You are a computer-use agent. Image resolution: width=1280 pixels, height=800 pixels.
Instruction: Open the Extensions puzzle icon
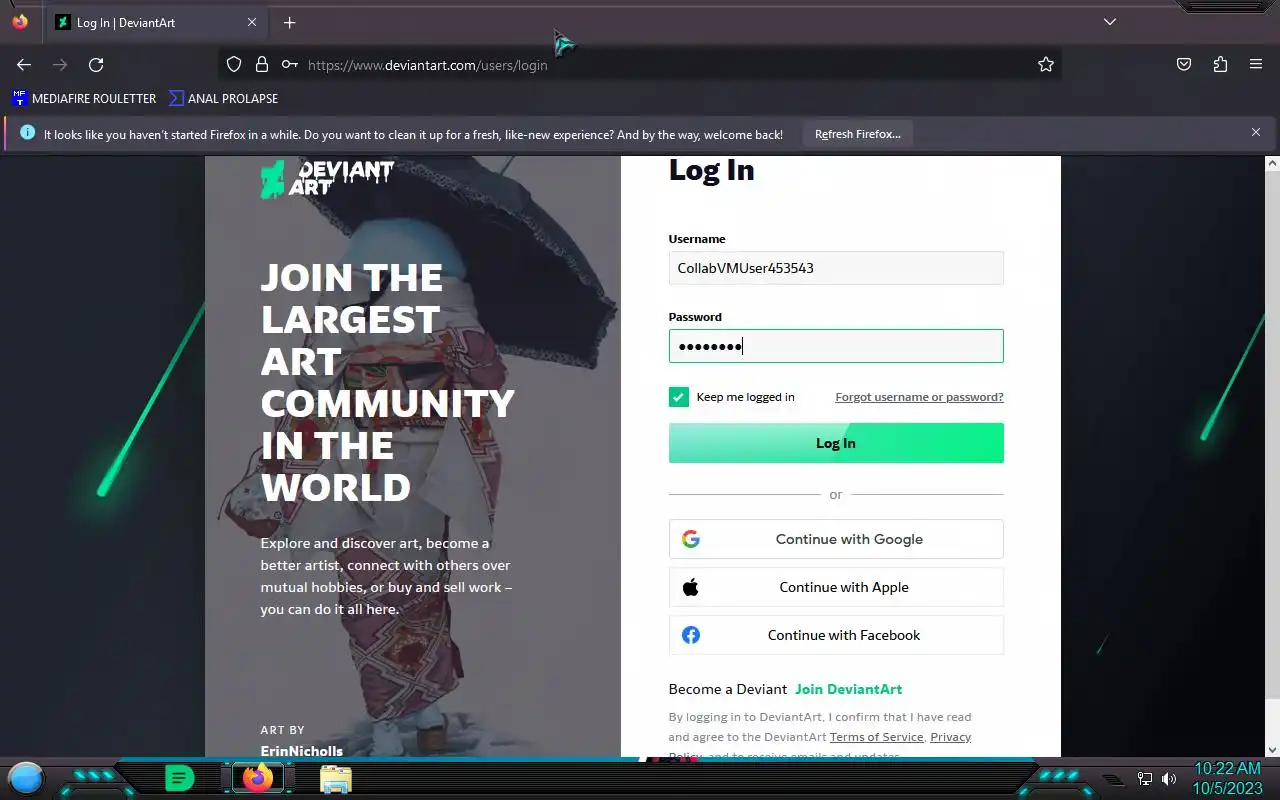(1220, 64)
